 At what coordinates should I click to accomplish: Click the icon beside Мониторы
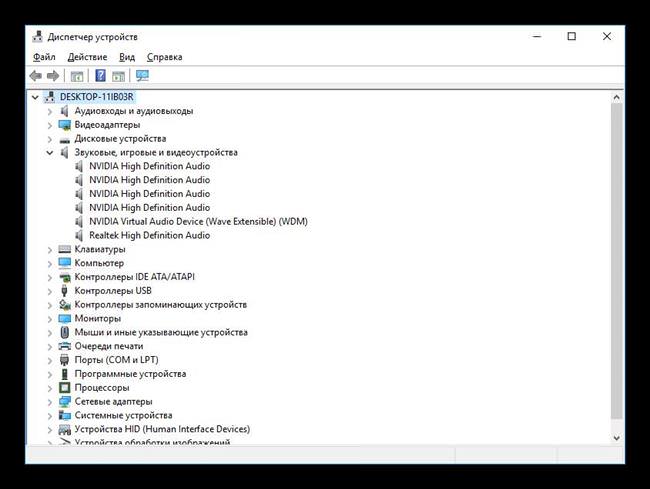coord(65,318)
